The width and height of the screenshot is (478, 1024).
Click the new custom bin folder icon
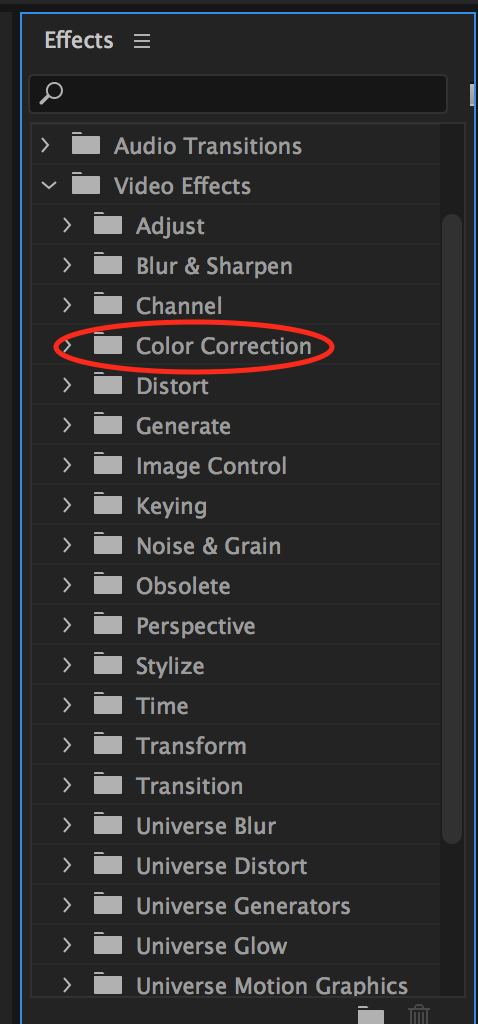[370, 1015]
